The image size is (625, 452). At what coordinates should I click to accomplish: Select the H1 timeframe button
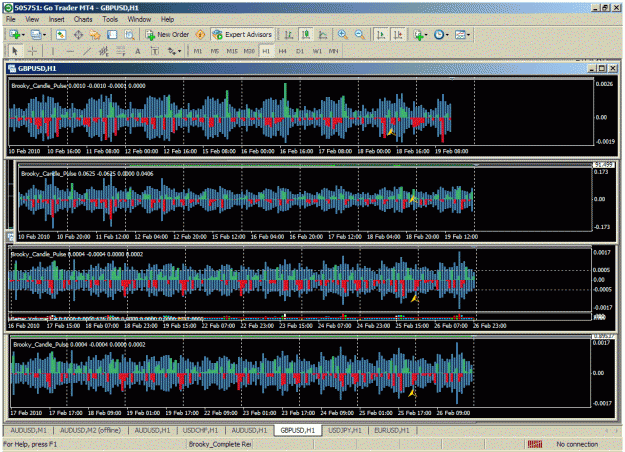(266, 51)
